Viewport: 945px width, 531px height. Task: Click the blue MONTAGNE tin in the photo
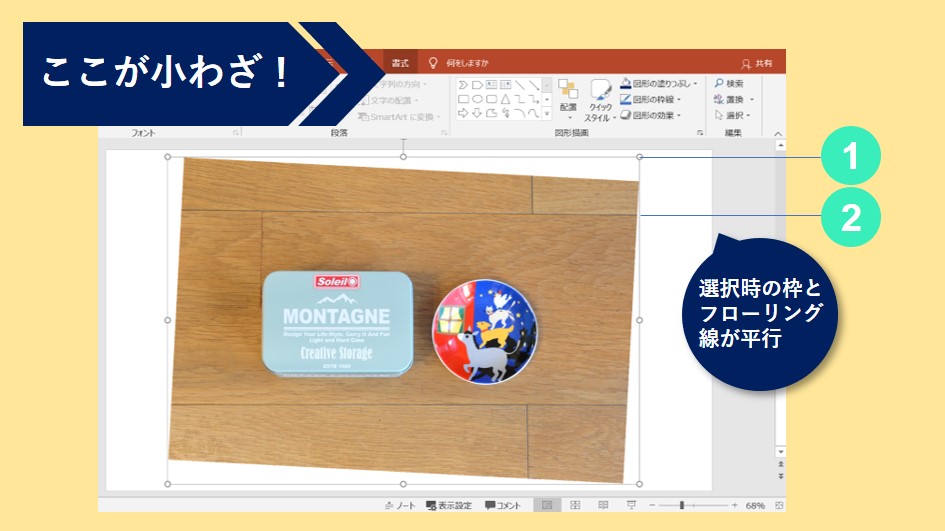(x=338, y=324)
